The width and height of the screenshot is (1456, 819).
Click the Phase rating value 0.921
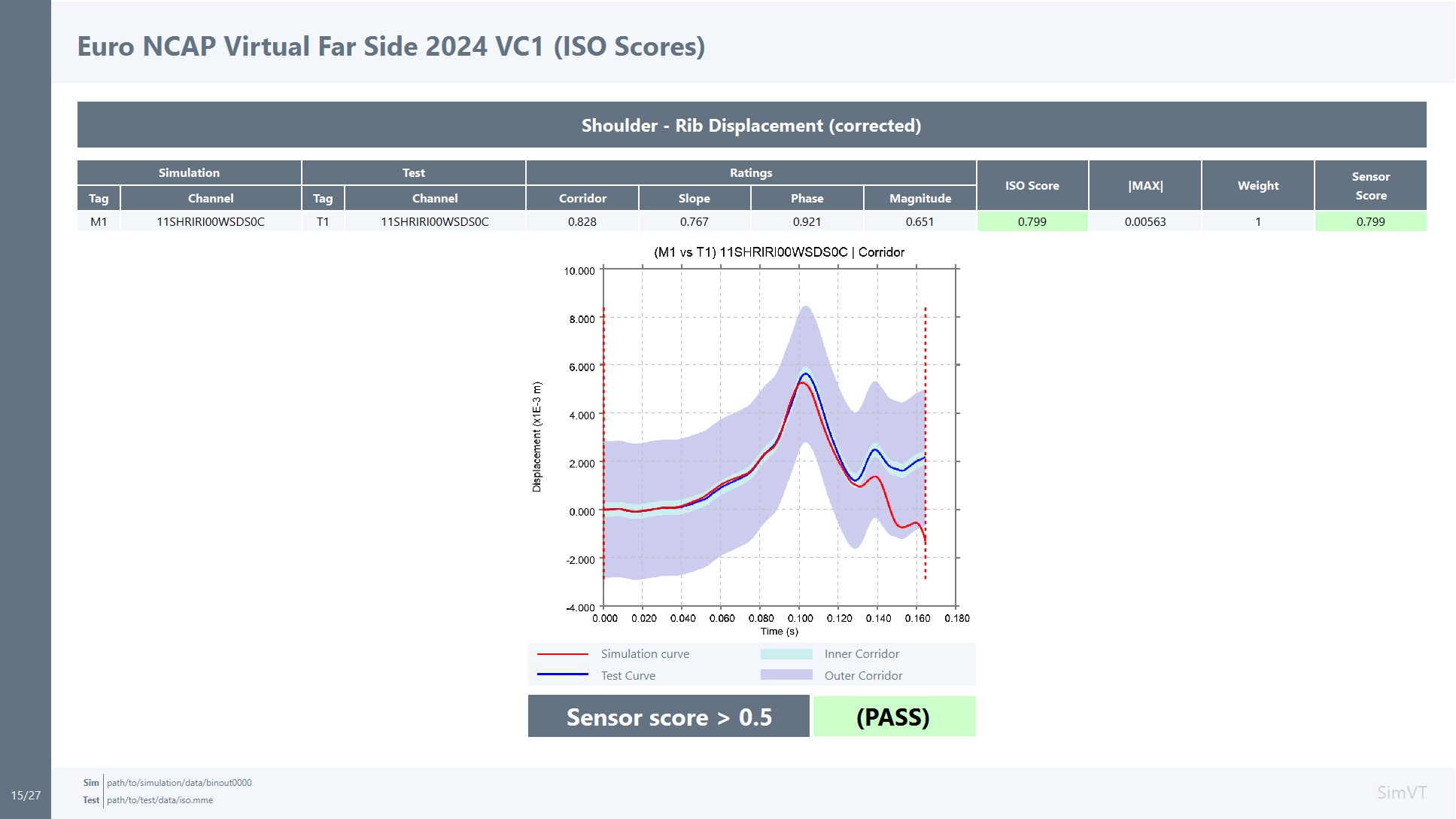[807, 221]
